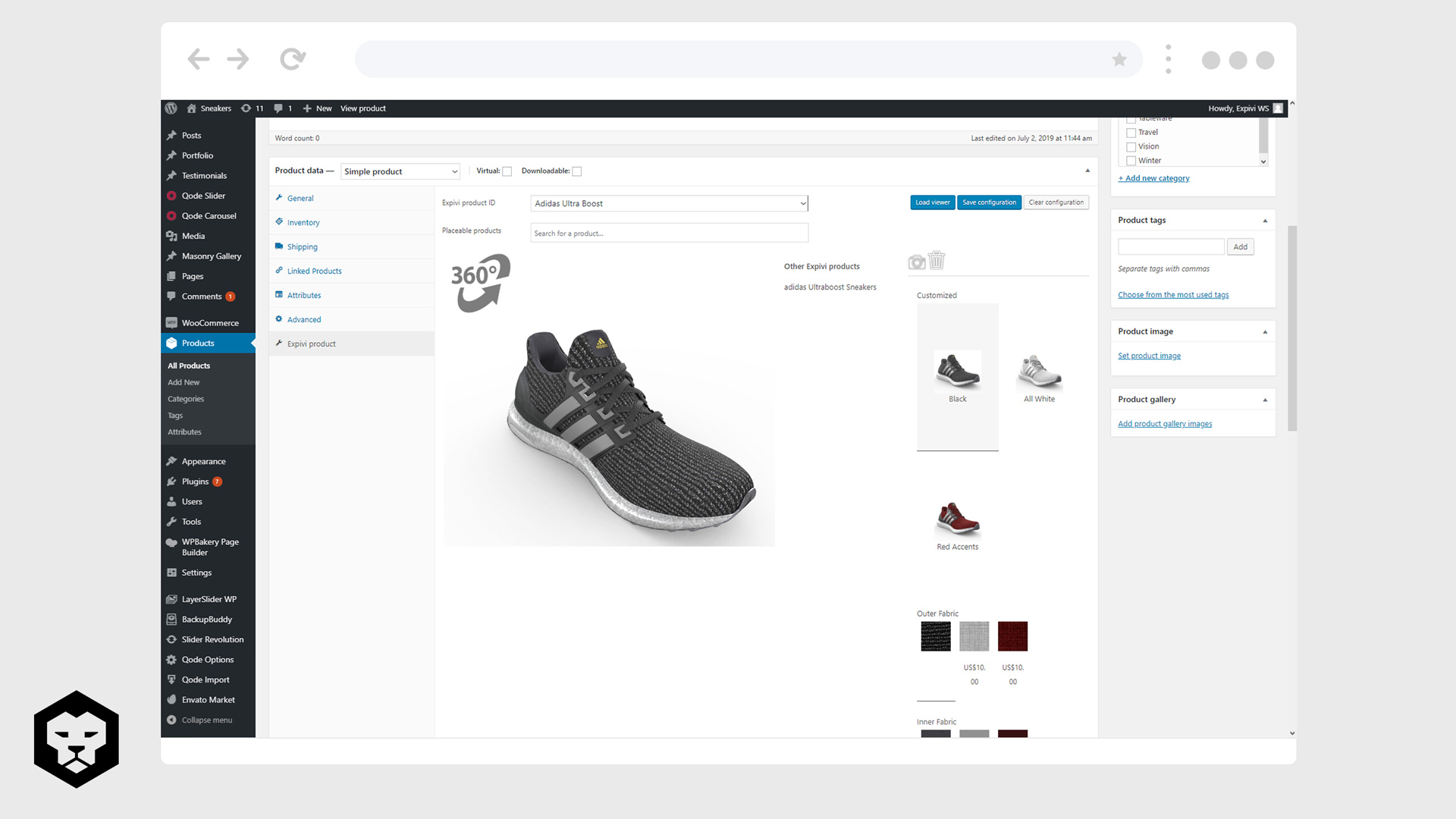
Task: Select the black Outer Fabric swatch
Action: 935,636
